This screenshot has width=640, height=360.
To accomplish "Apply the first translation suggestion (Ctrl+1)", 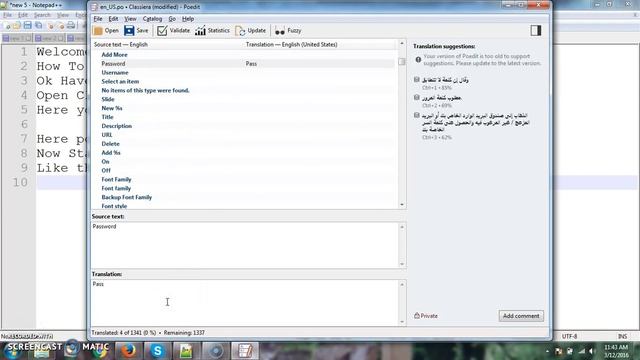I will pyautogui.click(x=445, y=83).
